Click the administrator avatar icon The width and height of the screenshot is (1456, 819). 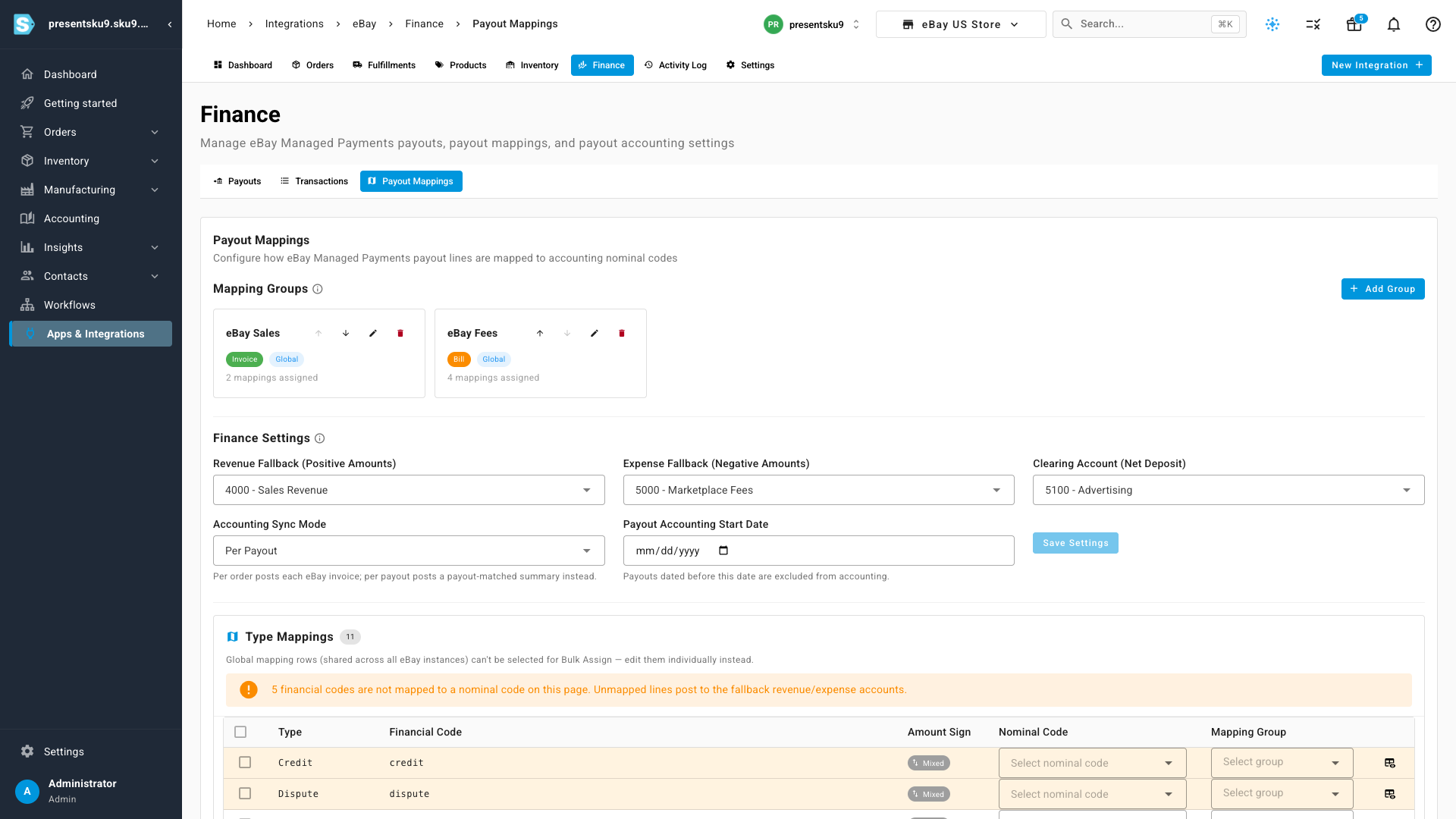click(27, 791)
